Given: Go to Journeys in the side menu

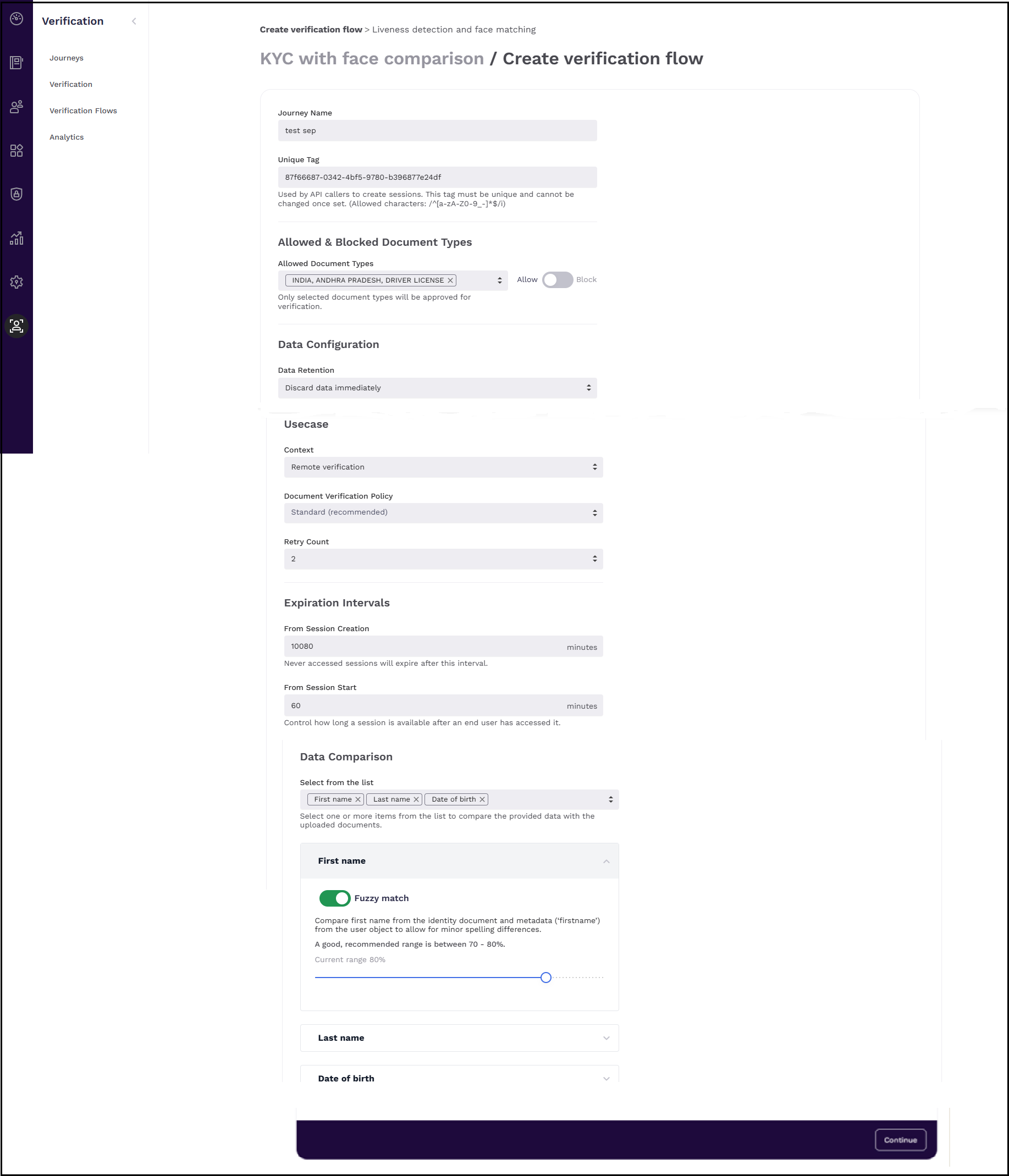Looking at the screenshot, I should pos(67,58).
